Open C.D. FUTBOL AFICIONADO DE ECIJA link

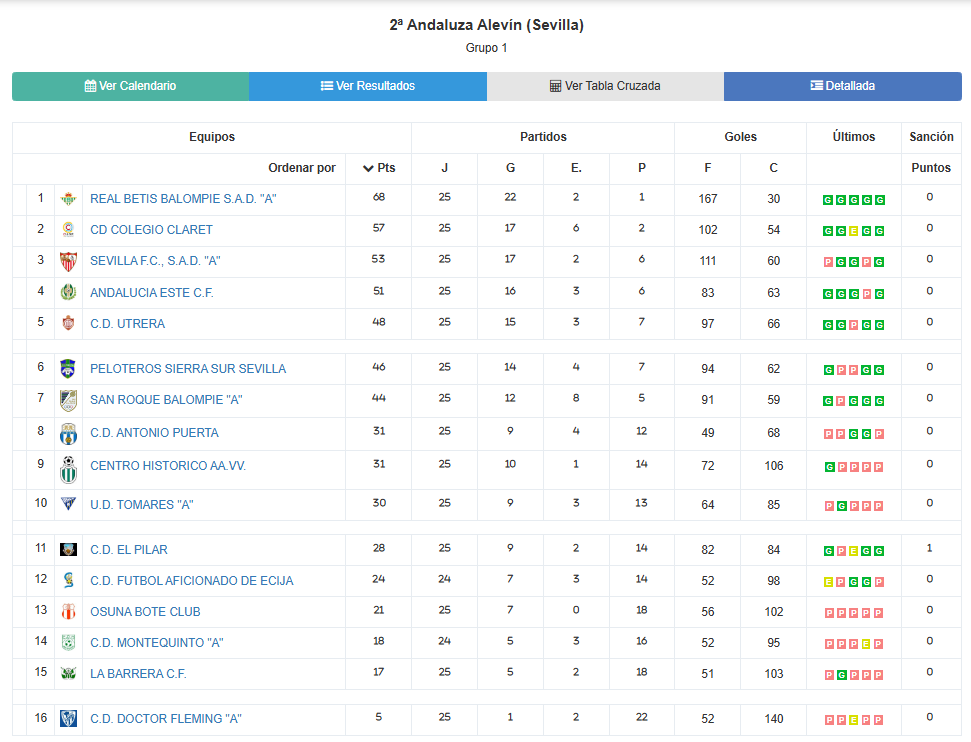(x=192, y=580)
